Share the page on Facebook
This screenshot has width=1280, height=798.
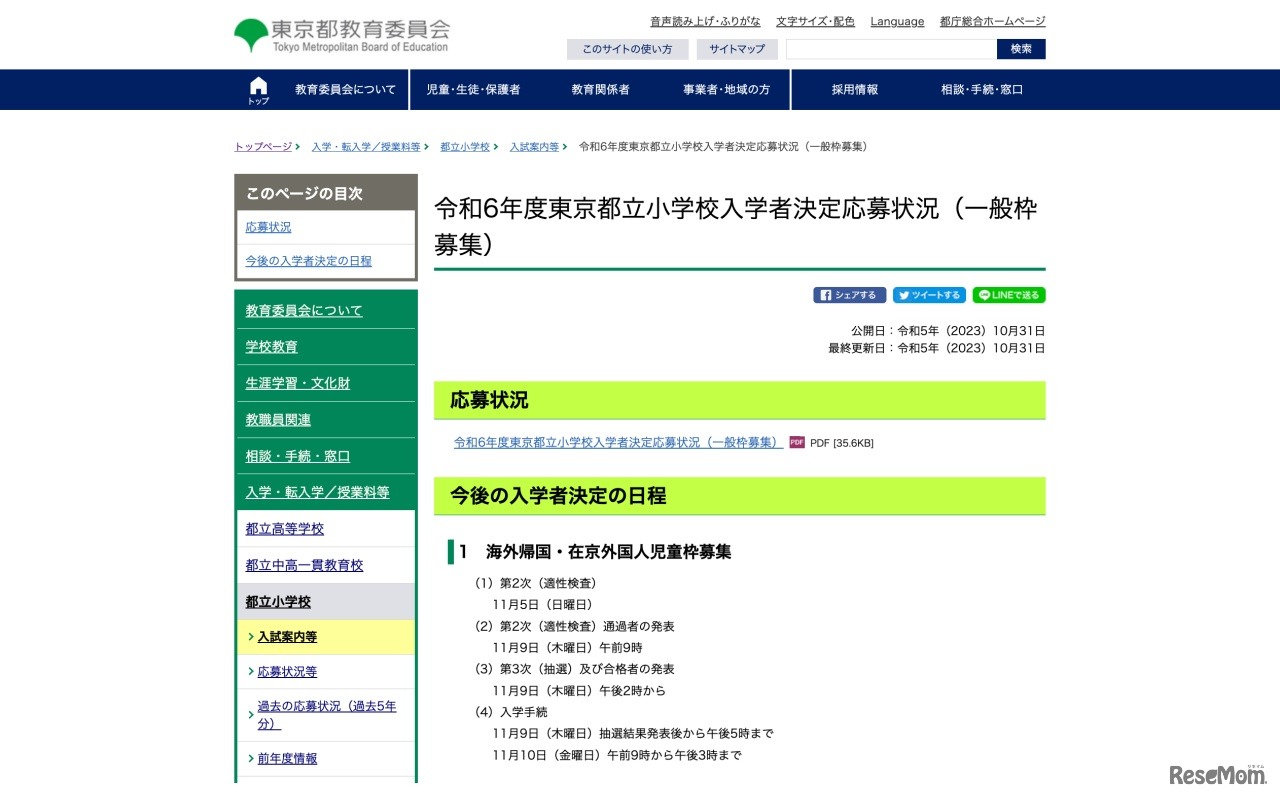coord(849,295)
